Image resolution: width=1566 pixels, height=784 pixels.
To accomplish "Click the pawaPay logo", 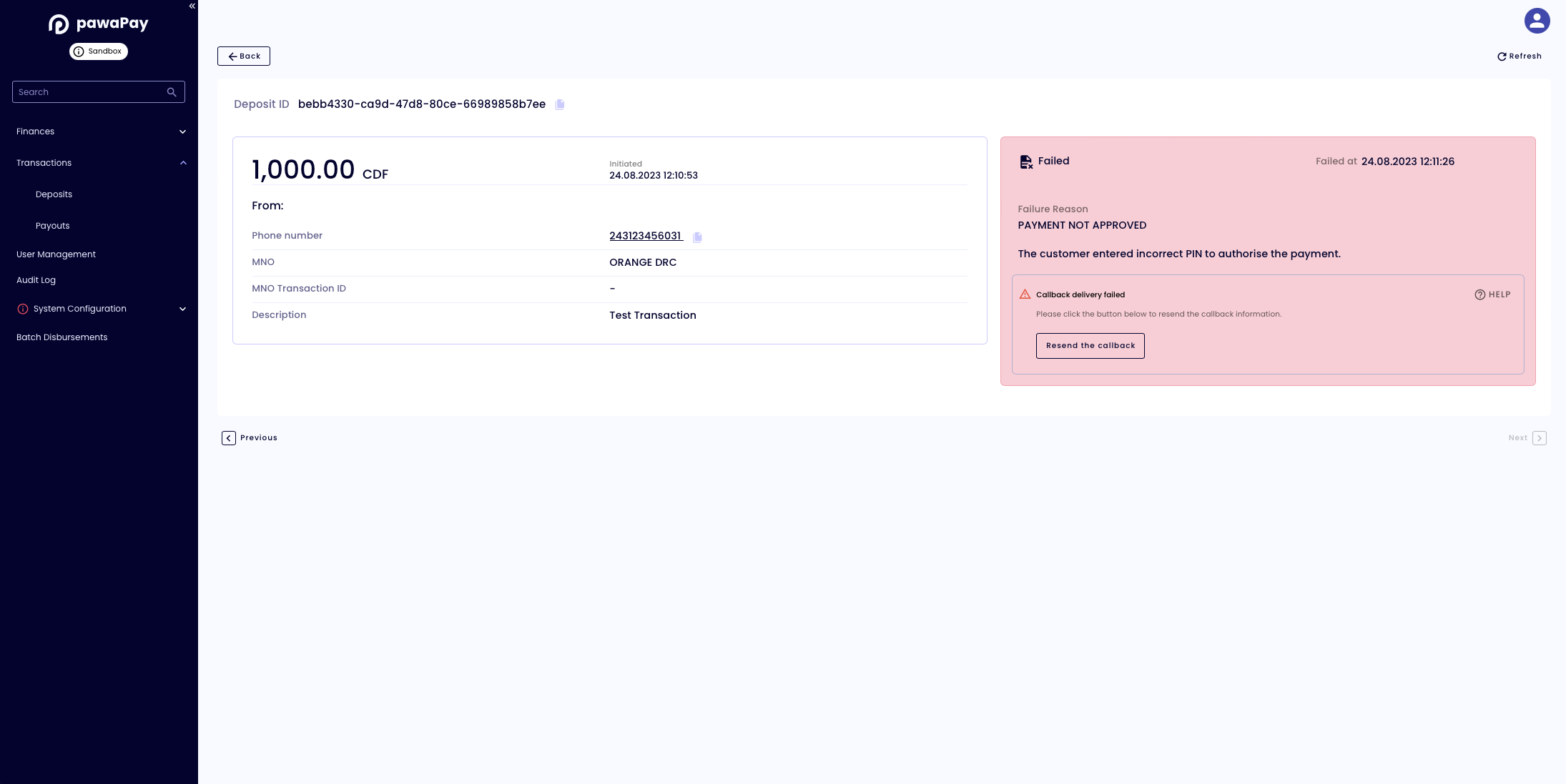I will click(99, 24).
